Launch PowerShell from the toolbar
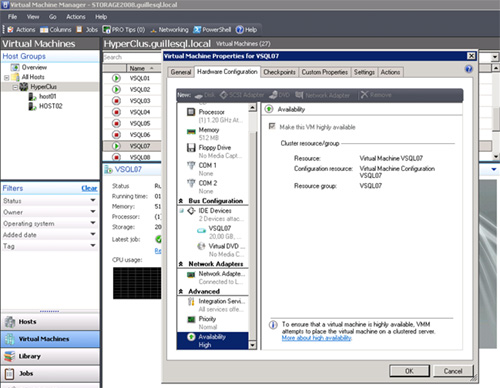The image size is (500, 388). [212, 30]
